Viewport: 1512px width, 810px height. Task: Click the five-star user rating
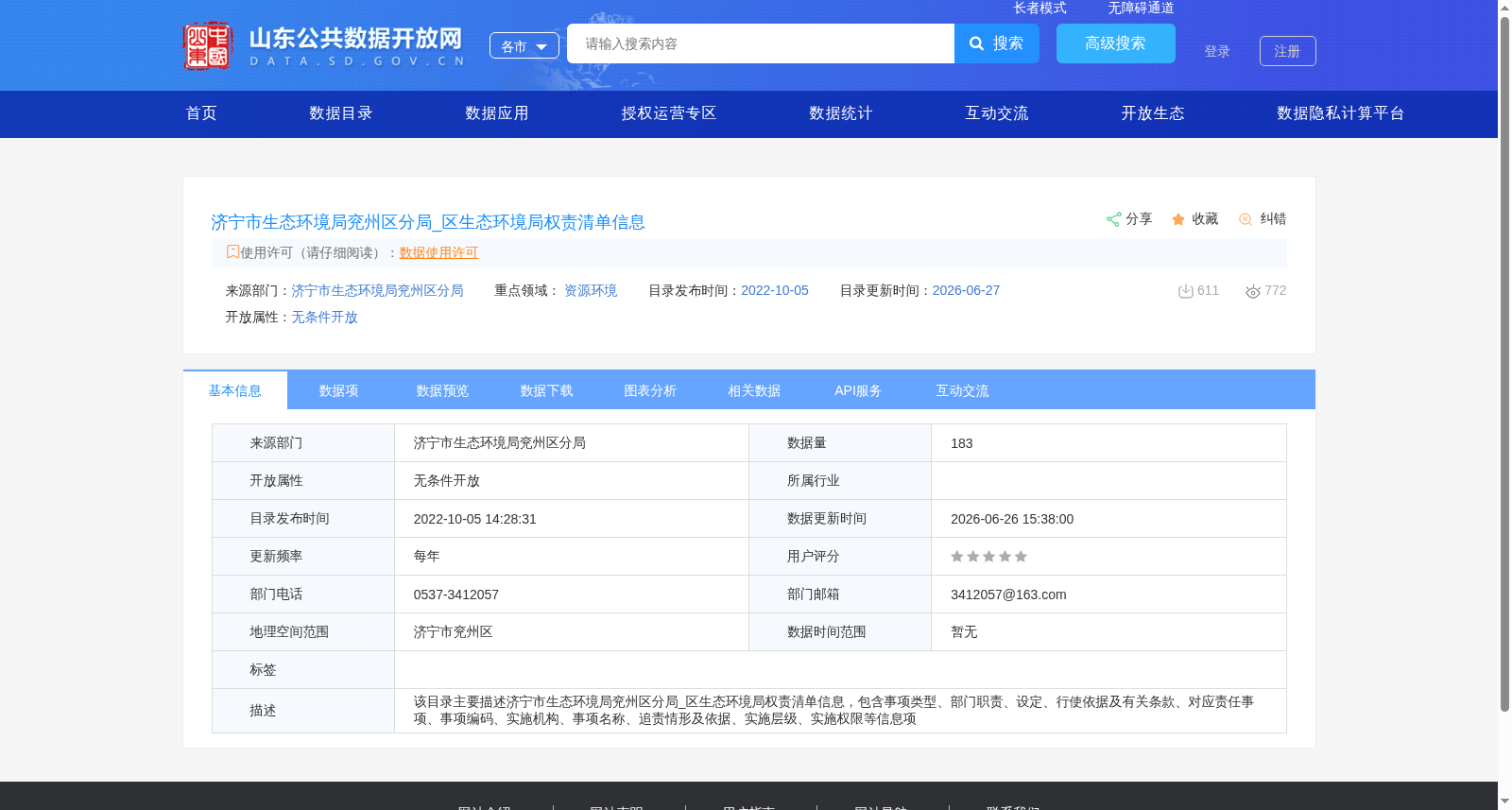988,557
